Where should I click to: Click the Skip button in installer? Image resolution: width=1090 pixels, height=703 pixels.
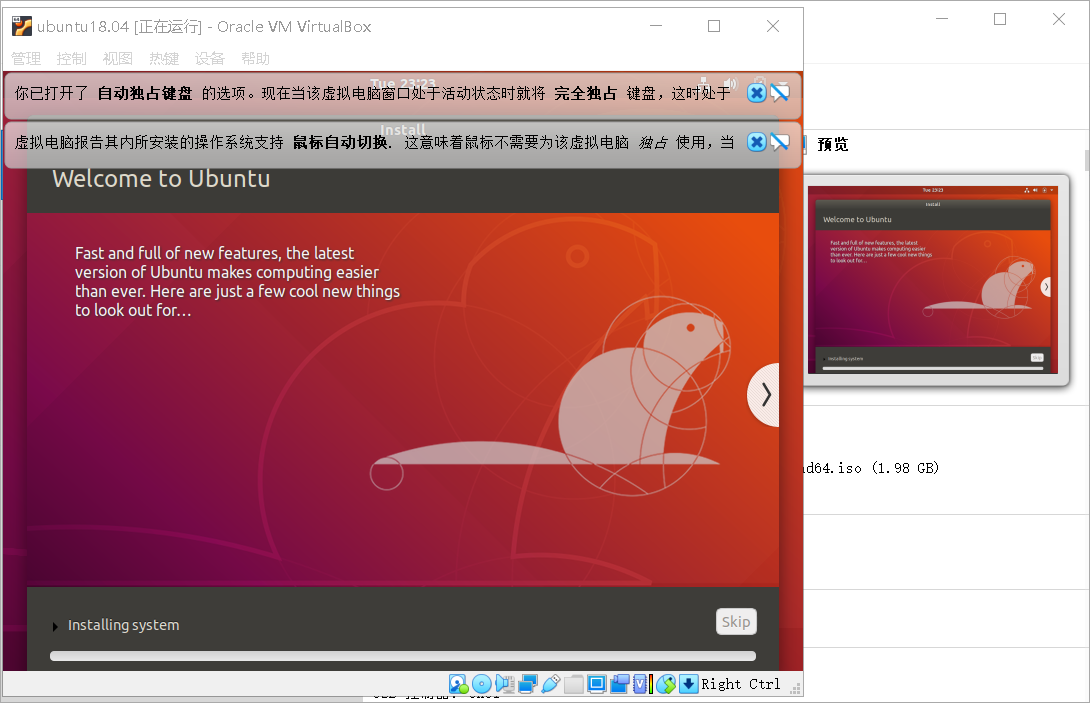736,622
